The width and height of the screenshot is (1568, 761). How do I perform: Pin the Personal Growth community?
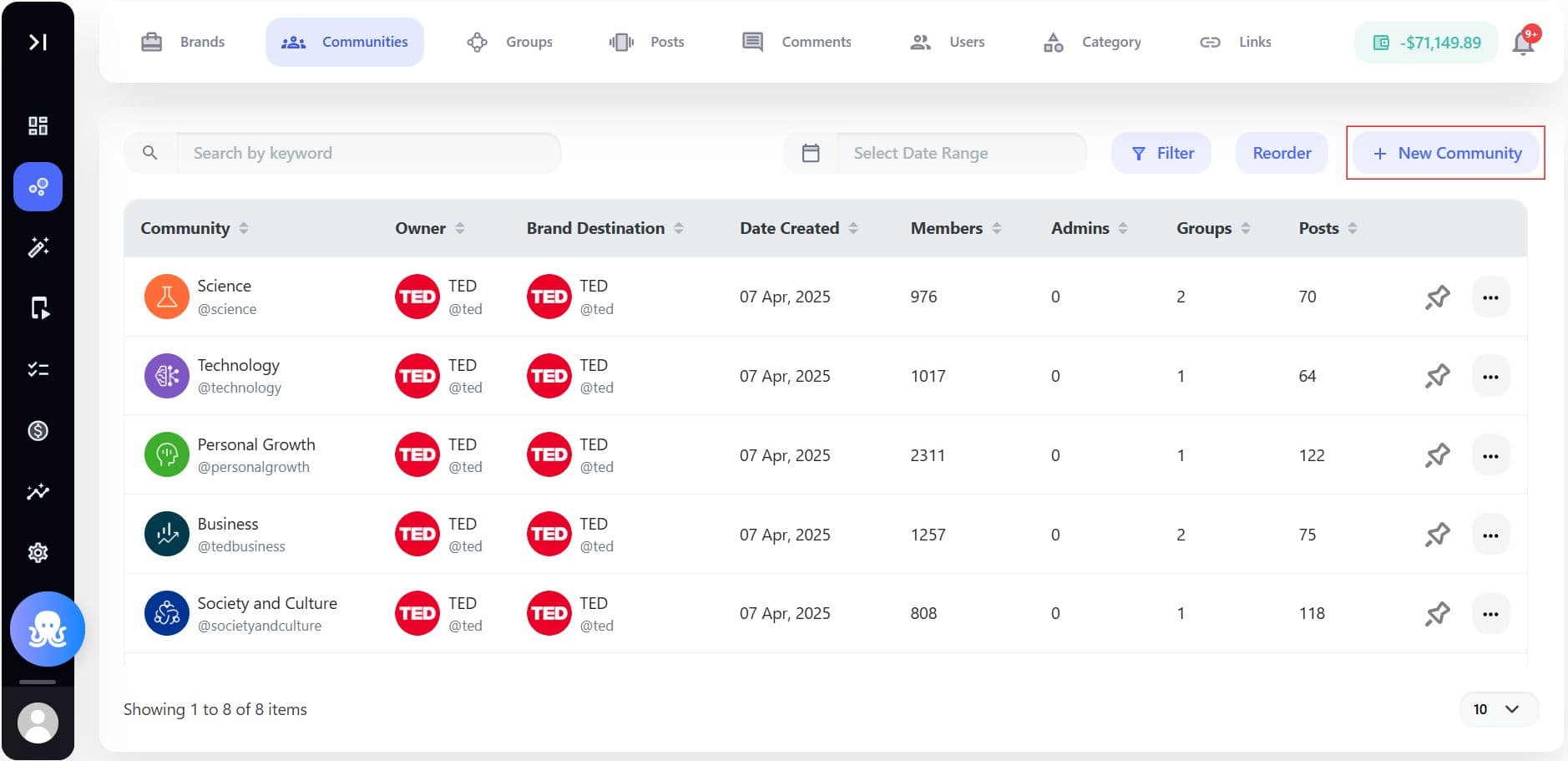coord(1438,455)
